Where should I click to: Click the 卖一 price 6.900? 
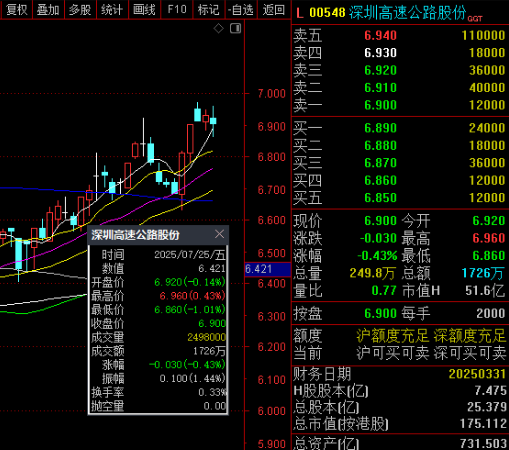click(380, 105)
